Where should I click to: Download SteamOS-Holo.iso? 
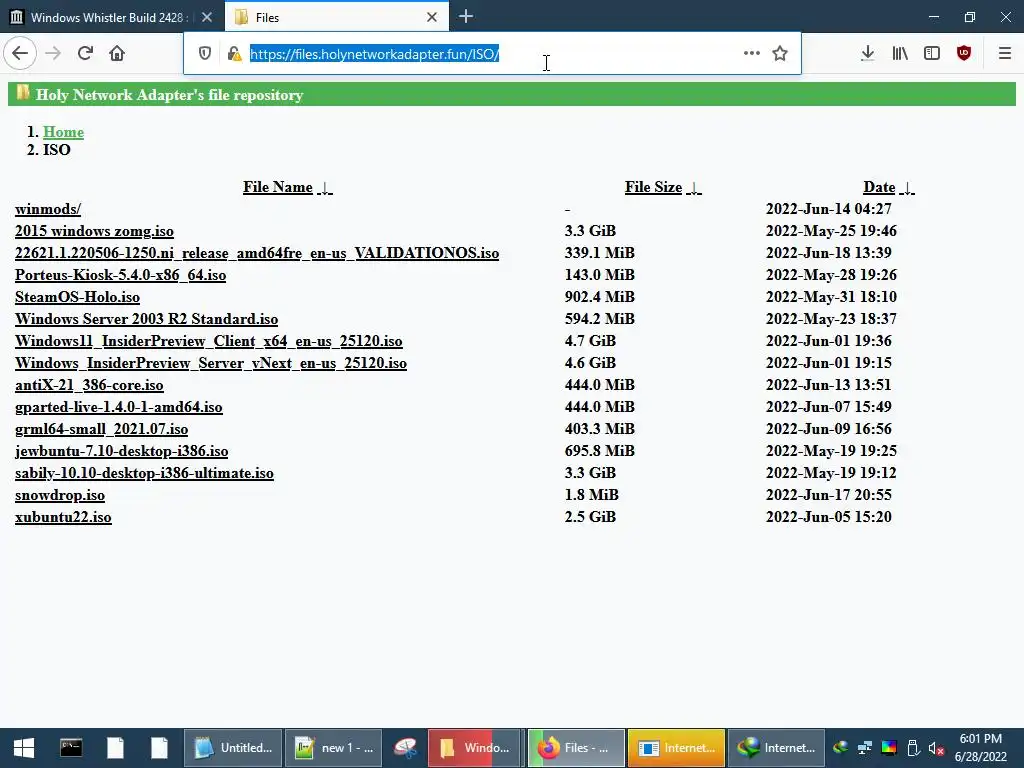(77, 297)
